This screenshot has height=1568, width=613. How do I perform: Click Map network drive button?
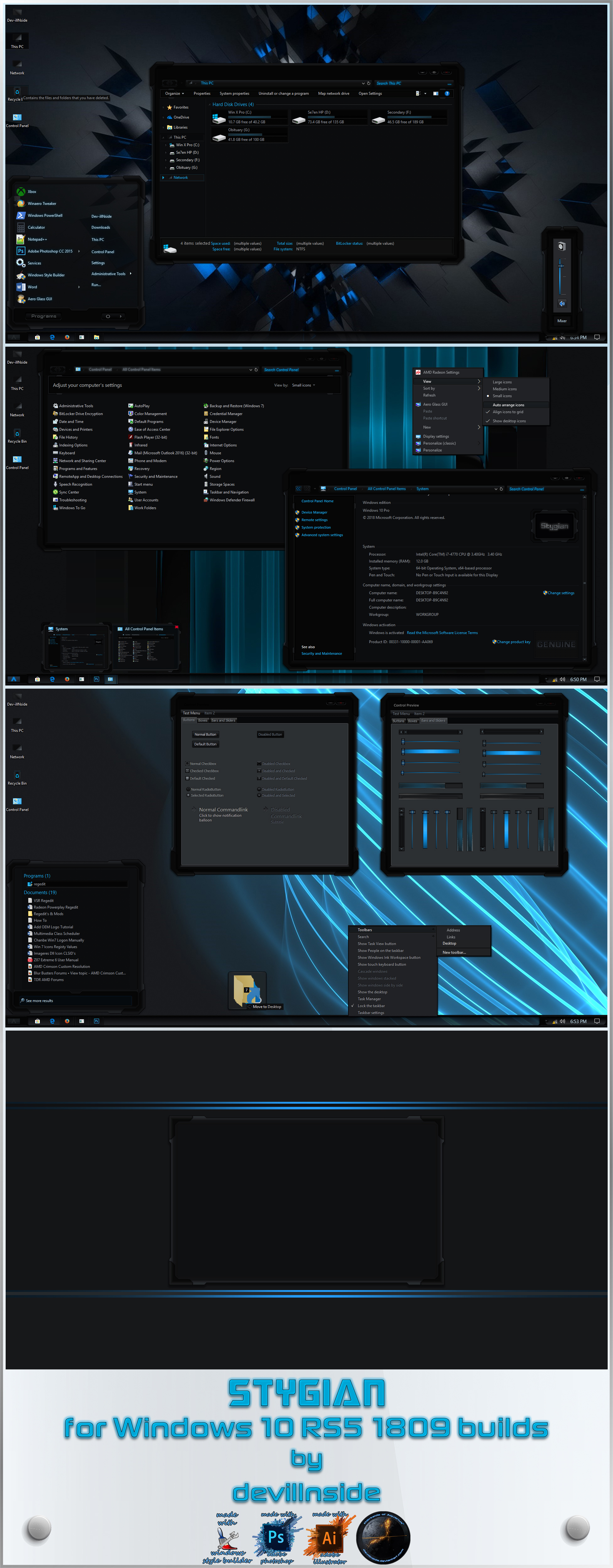pyautogui.click(x=334, y=93)
